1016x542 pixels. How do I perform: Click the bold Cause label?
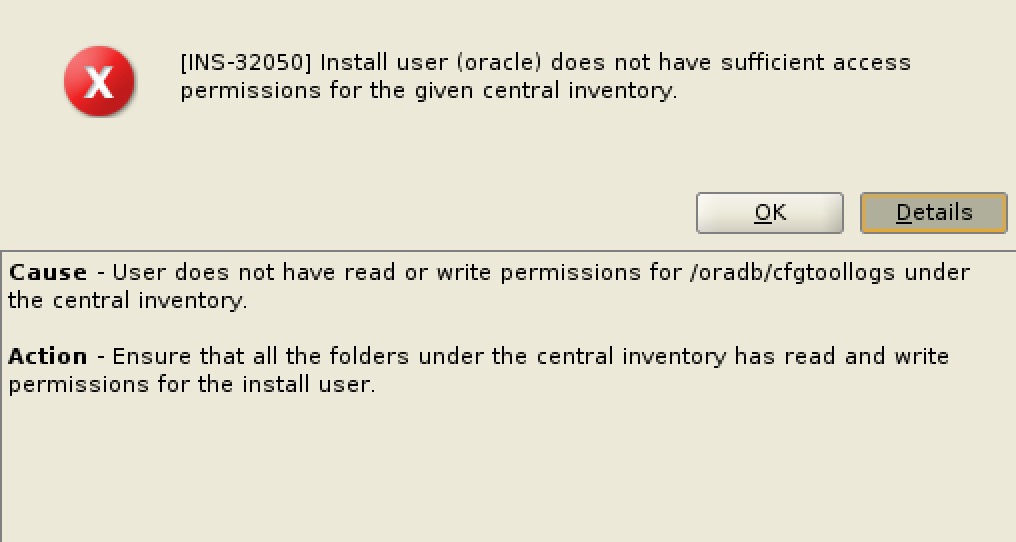[x=47, y=273]
